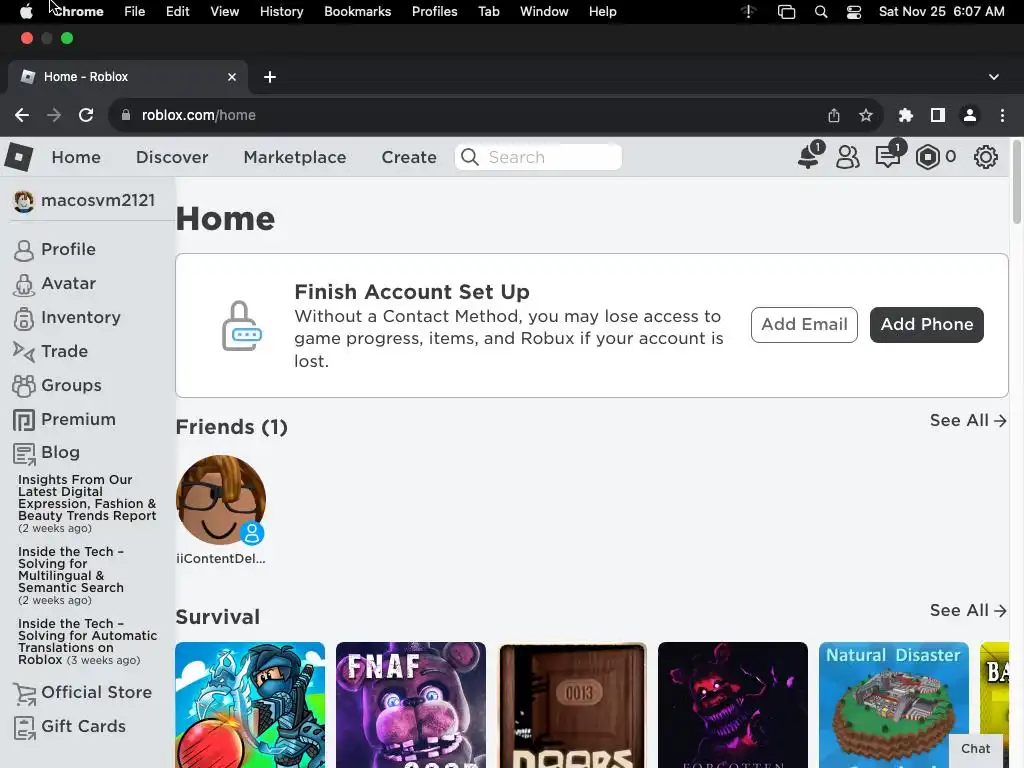Click the Add Phone button
Image resolution: width=1024 pixels, height=768 pixels.
(927, 325)
